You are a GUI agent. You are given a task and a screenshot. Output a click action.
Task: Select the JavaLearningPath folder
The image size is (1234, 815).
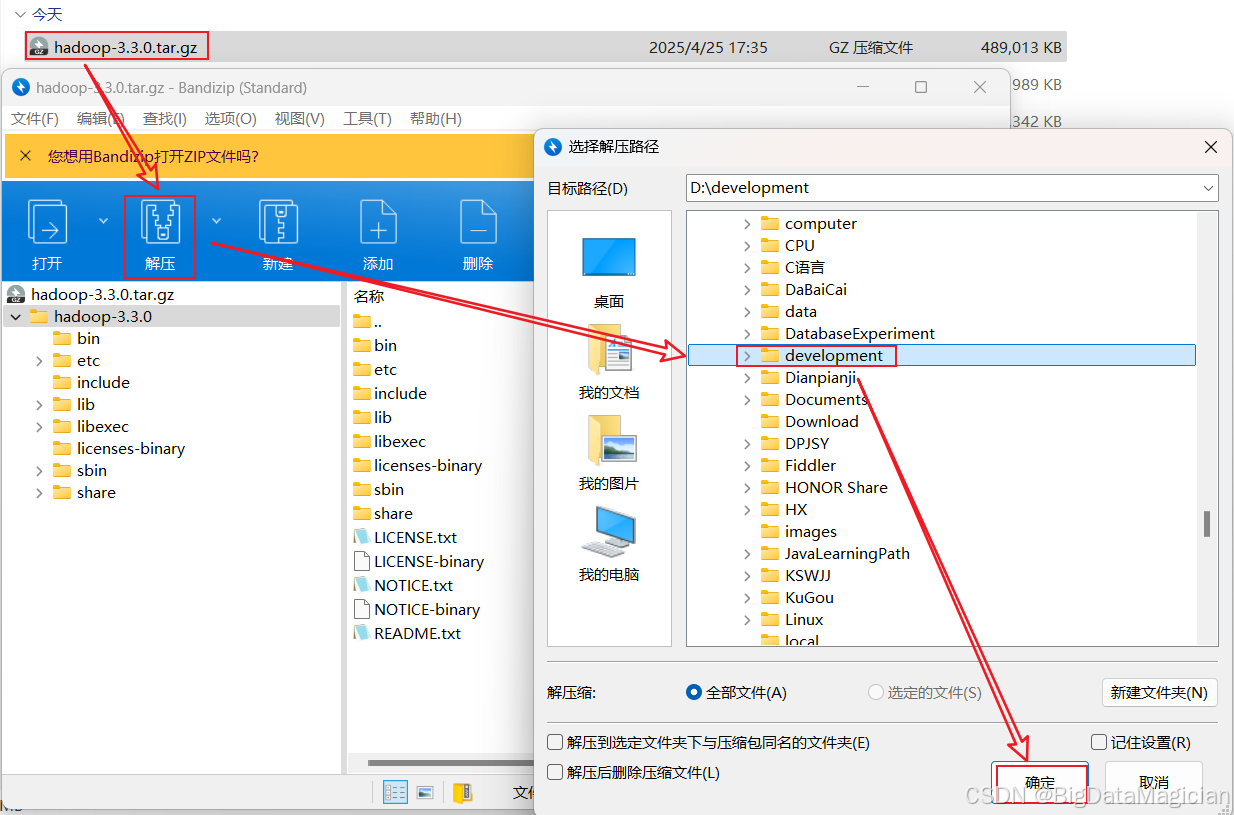pyautogui.click(x=847, y=554)
